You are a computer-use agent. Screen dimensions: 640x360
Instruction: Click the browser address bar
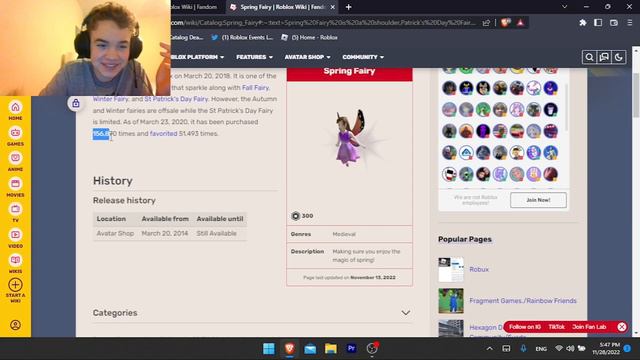pos(324,23)
